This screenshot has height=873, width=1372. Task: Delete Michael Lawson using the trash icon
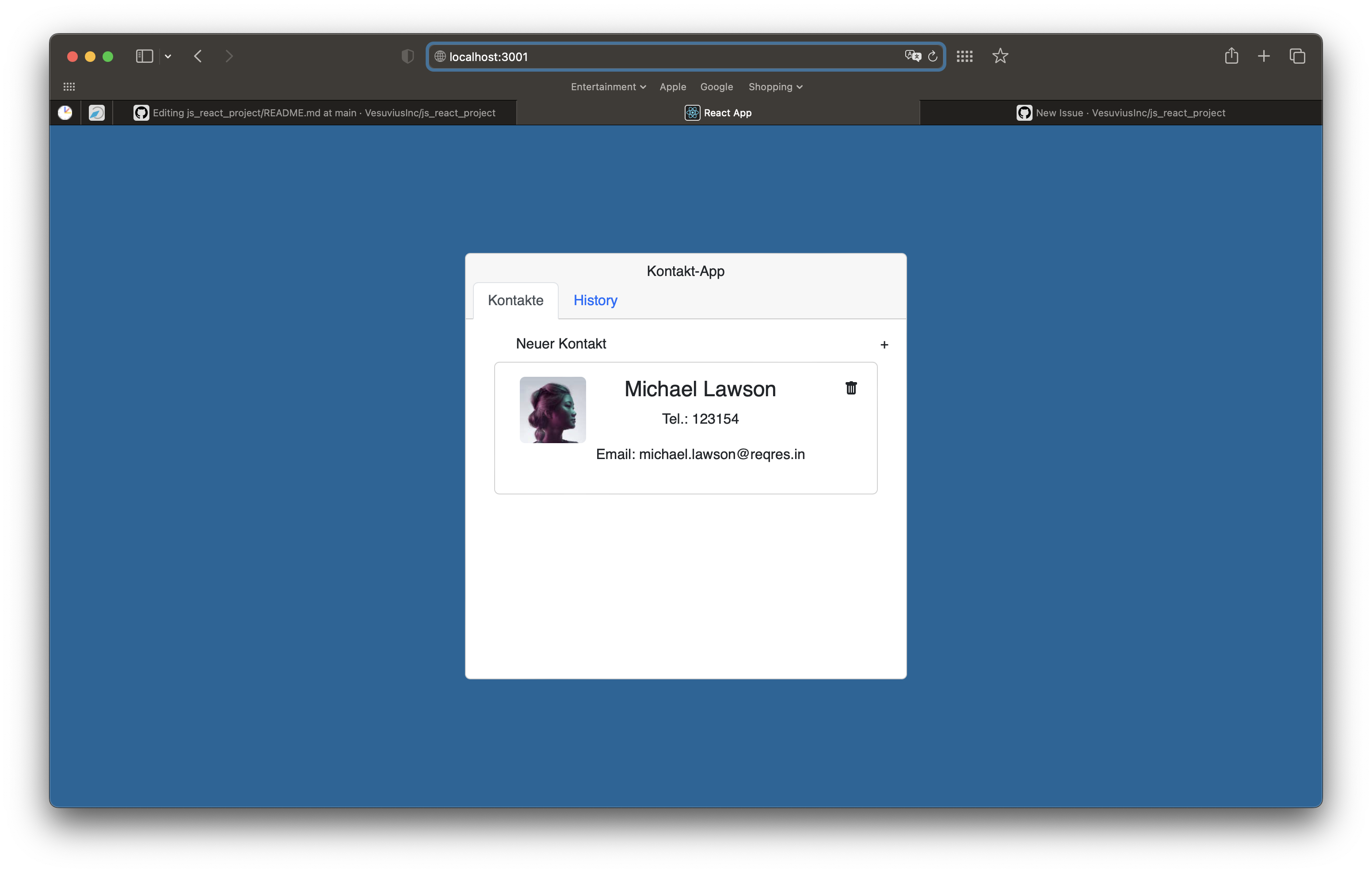click(851, 388)
